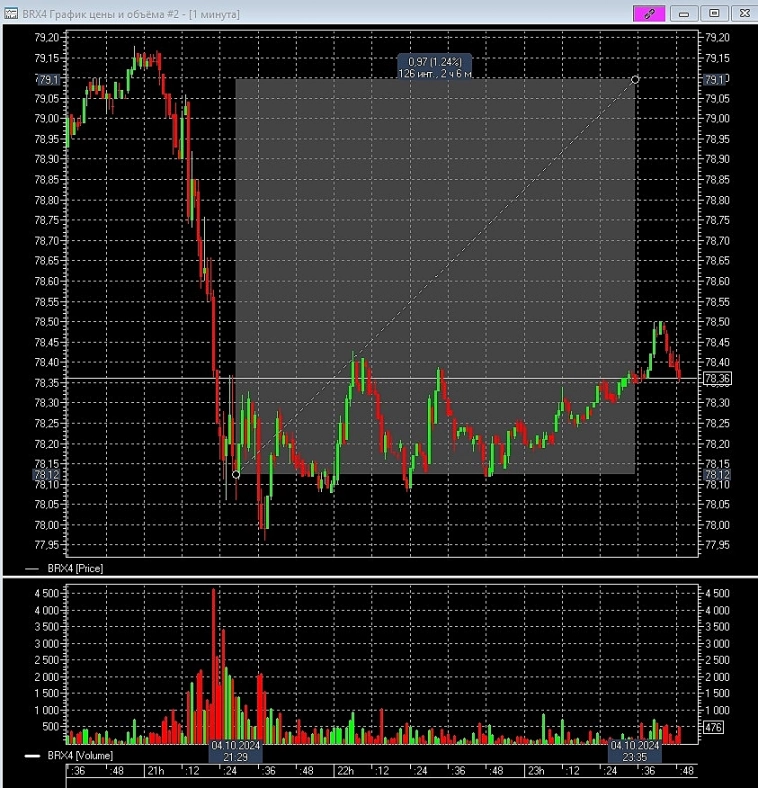Viewport: 758px width, 788px height.
Task: Click the left-axis 78,12 price marker
Action: pyautogui.click(x=47, y=474)
